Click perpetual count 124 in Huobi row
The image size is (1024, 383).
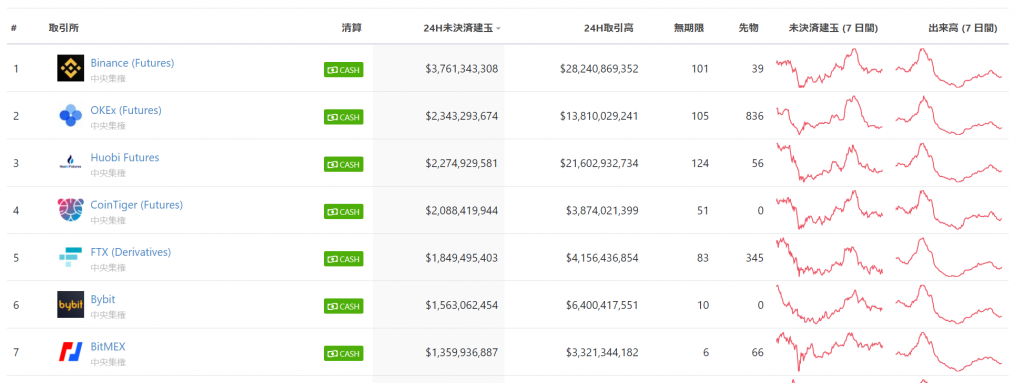(700, 163)
